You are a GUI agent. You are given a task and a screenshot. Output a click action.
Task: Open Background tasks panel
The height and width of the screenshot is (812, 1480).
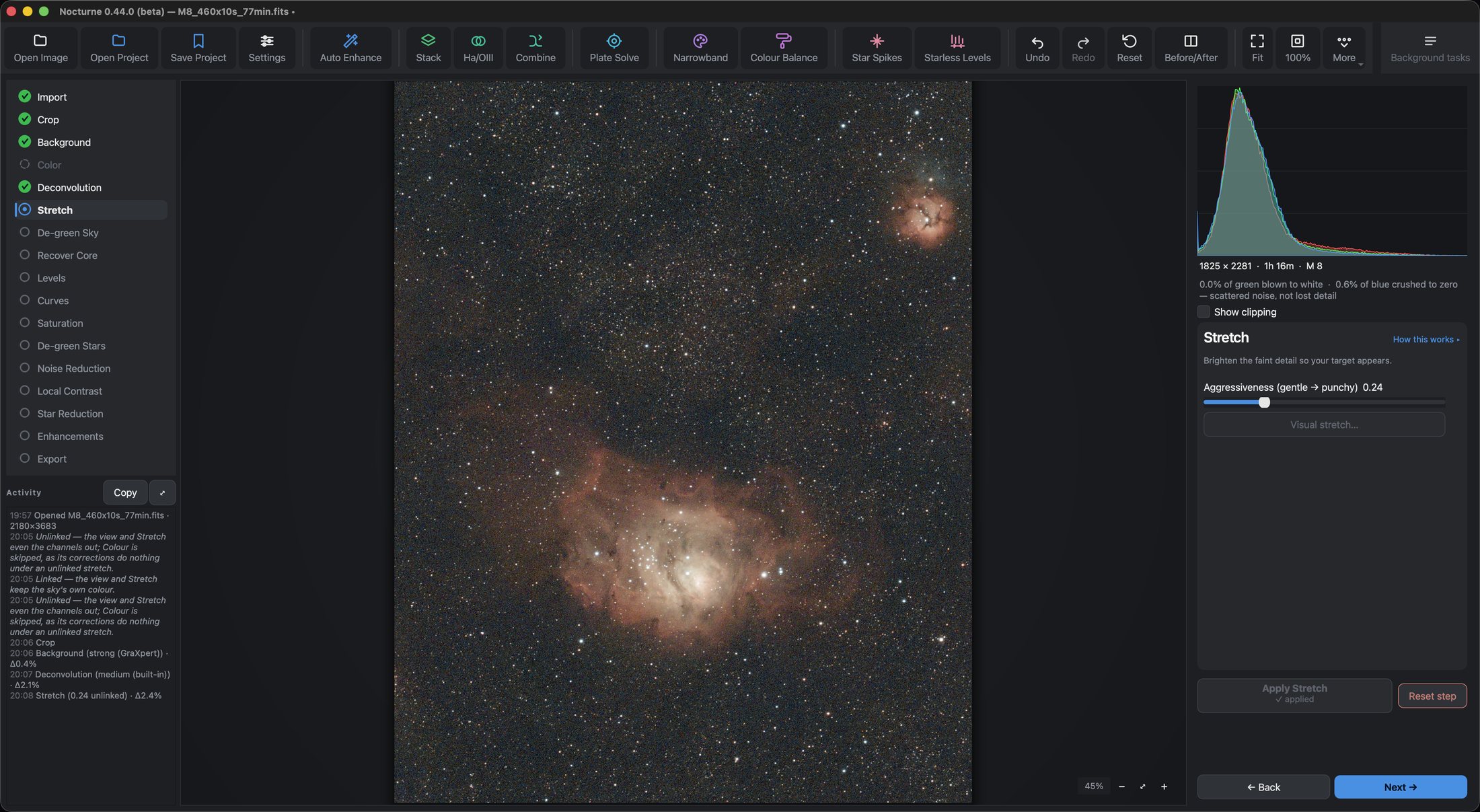[x=1430, y=48]
